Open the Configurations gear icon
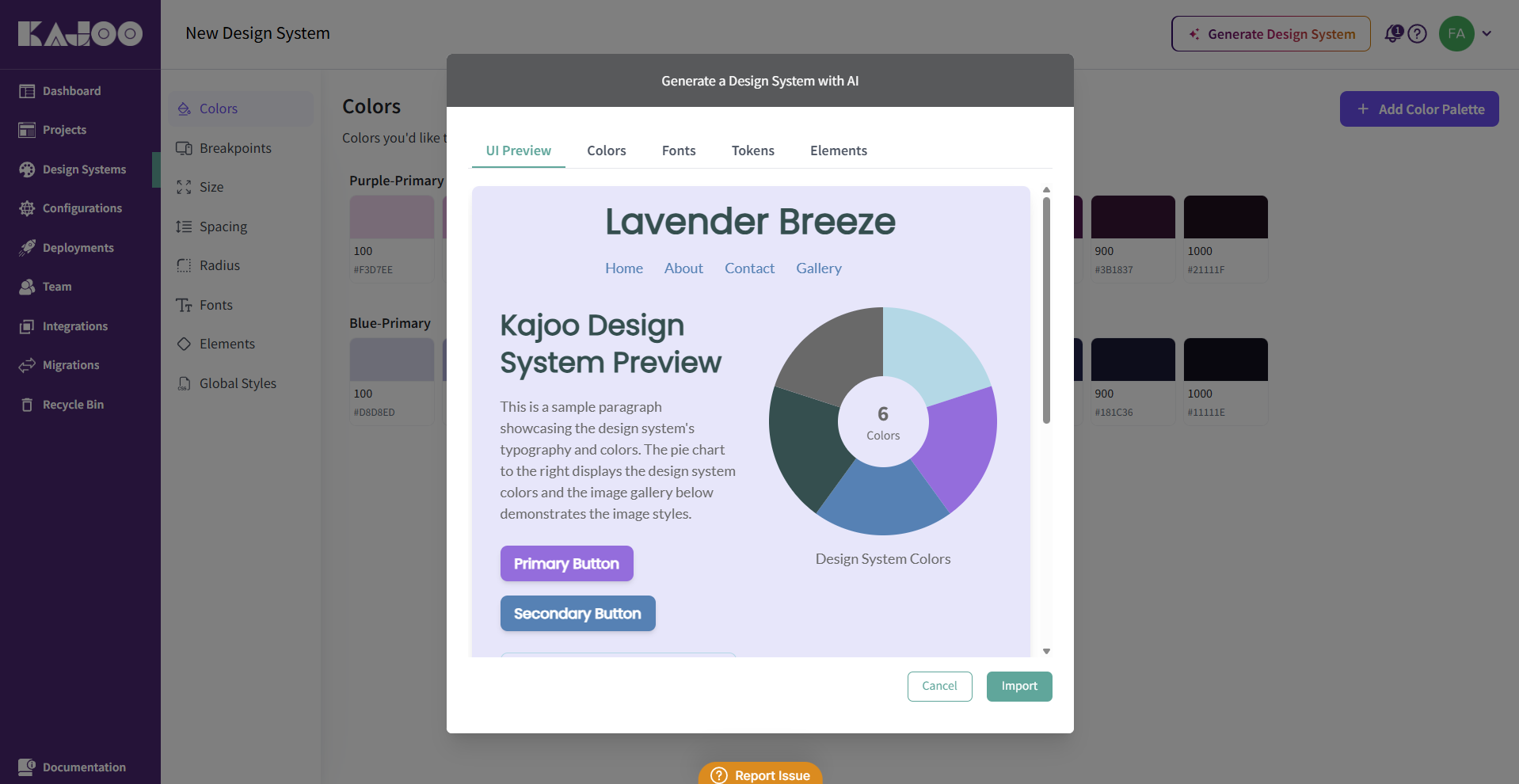Screen dimensions: 1519x784 click(x=27, y=208)
